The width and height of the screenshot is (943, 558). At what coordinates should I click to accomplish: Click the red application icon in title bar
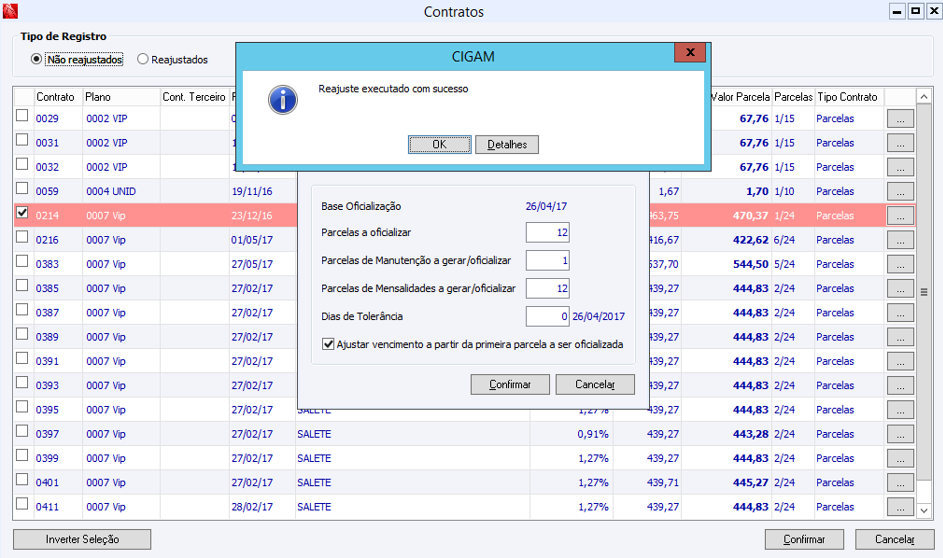pos(10,11)
